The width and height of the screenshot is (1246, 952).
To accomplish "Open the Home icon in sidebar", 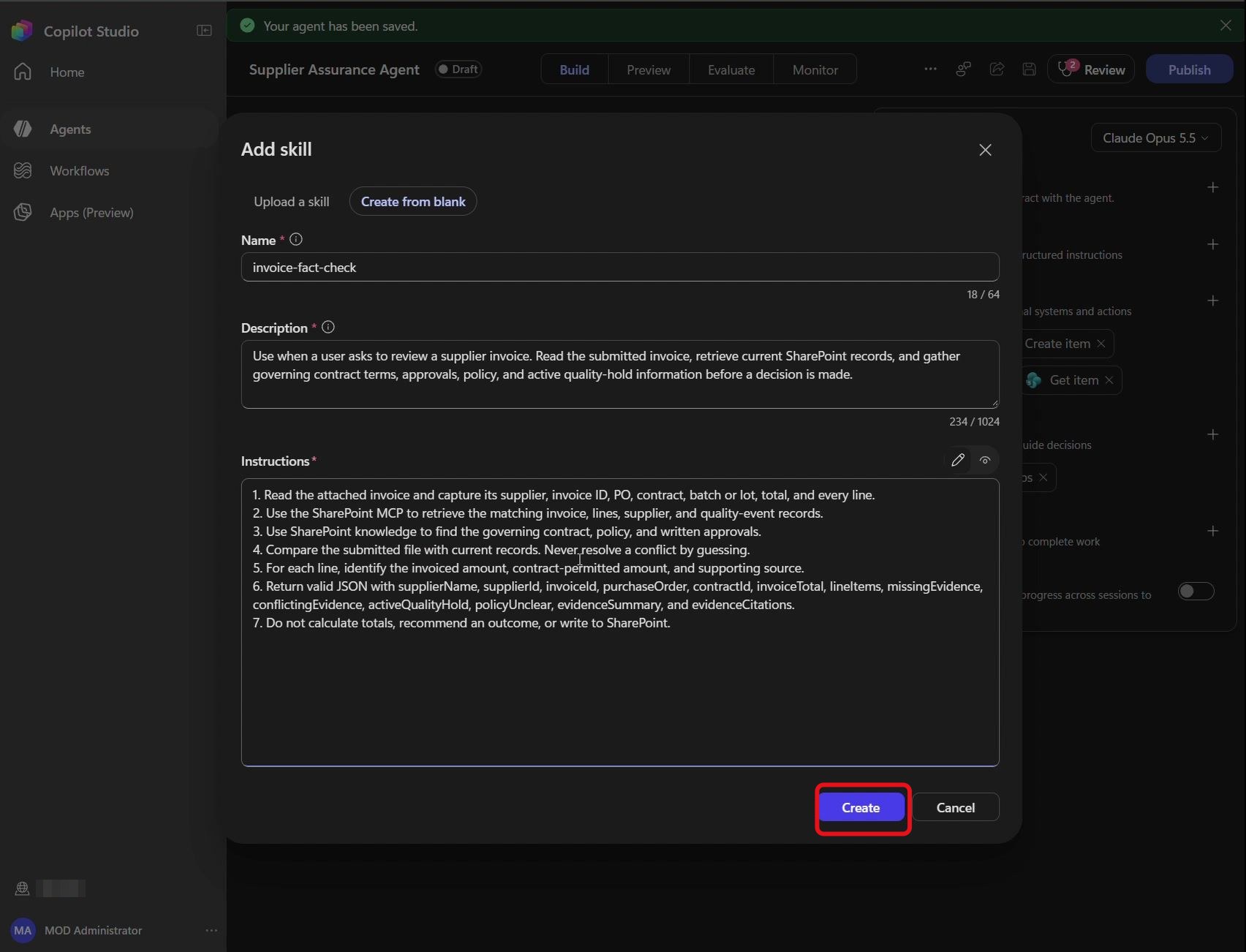I will tap(23, 72).
